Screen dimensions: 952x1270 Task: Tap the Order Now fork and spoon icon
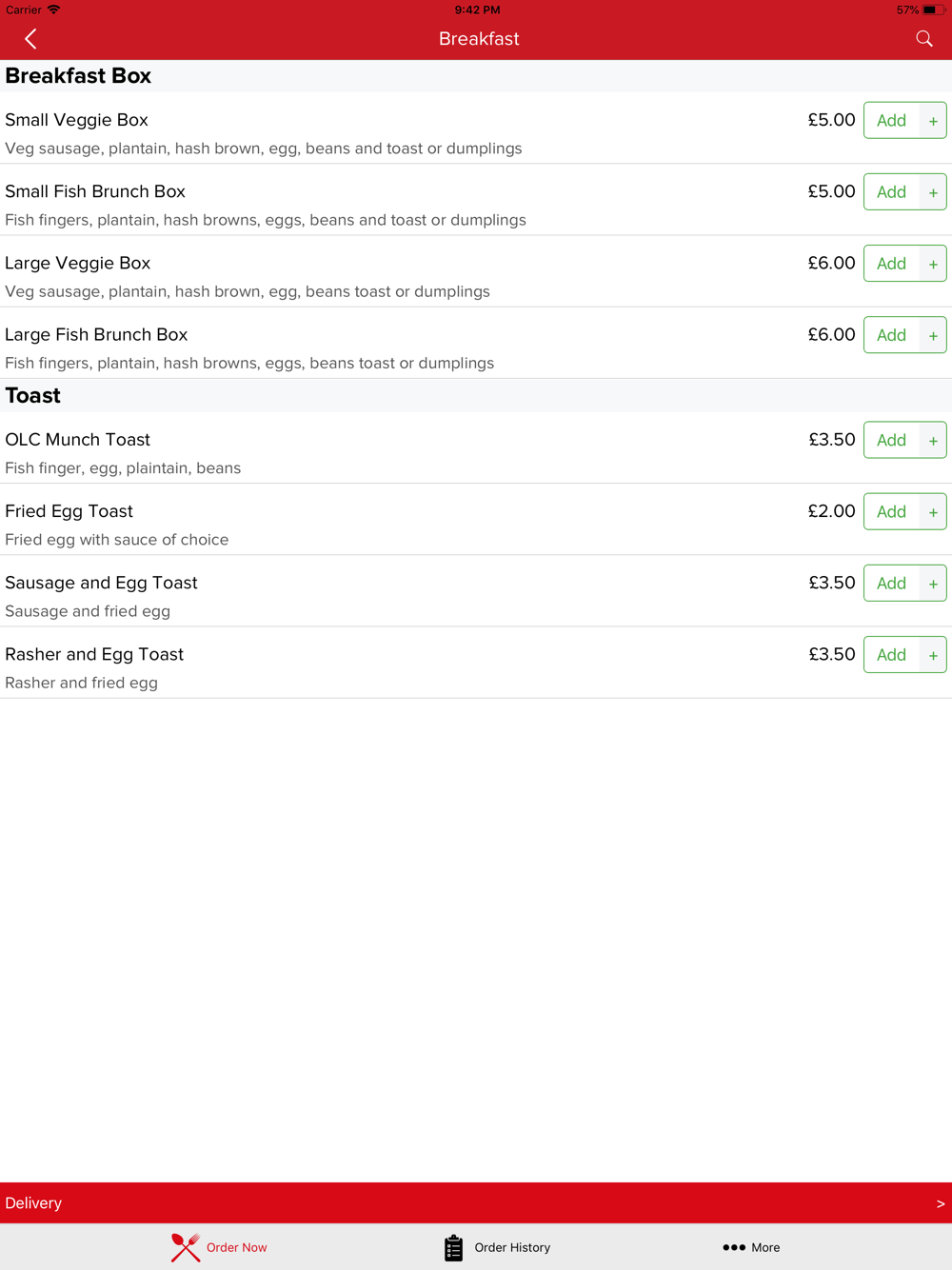click(186, 1247)
